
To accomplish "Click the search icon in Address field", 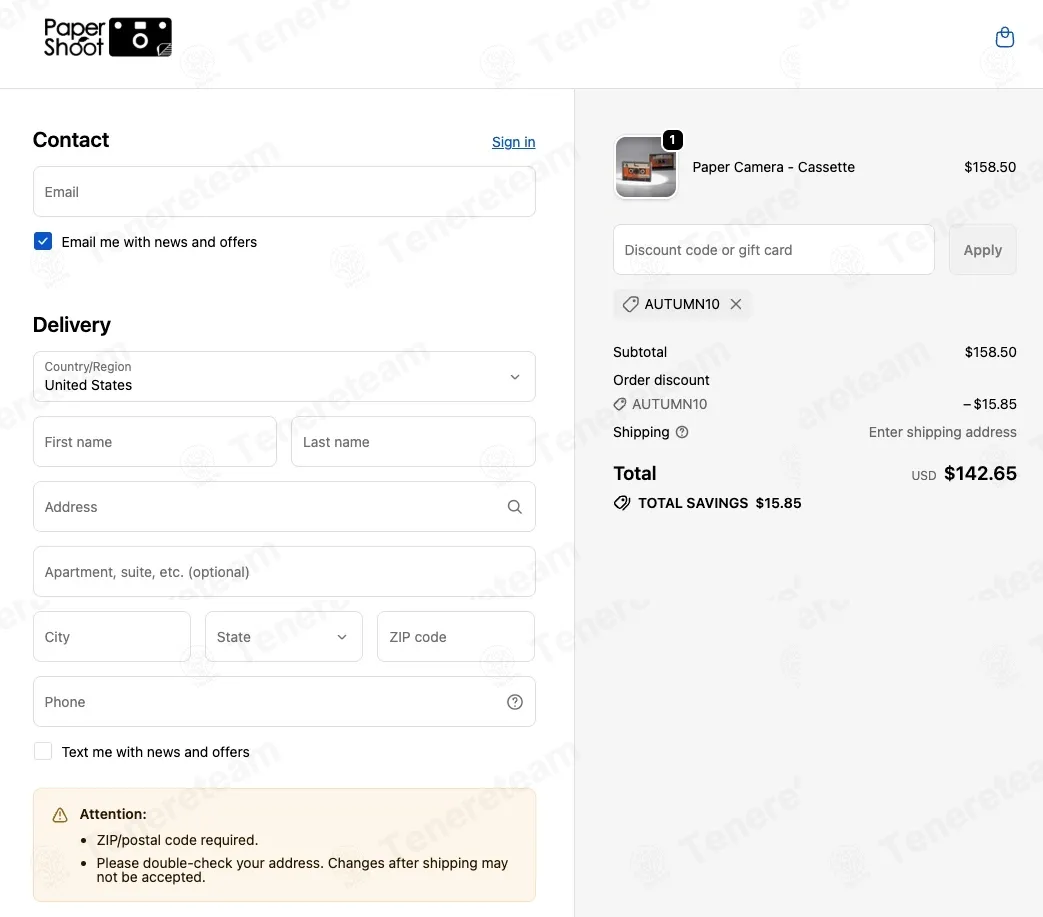I will (x=514, y=507).
